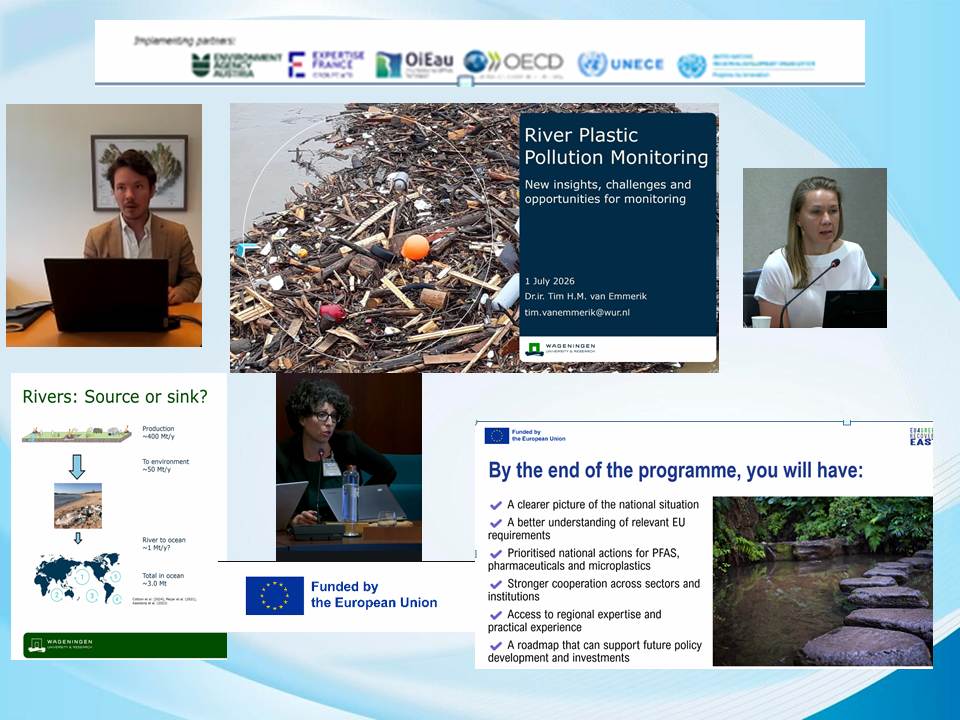Image resolution: width=960 pixels, height=720 pixels.
Task: Click the subtitle "New insights, challenges and opportunities"
Action: point(608,192)
